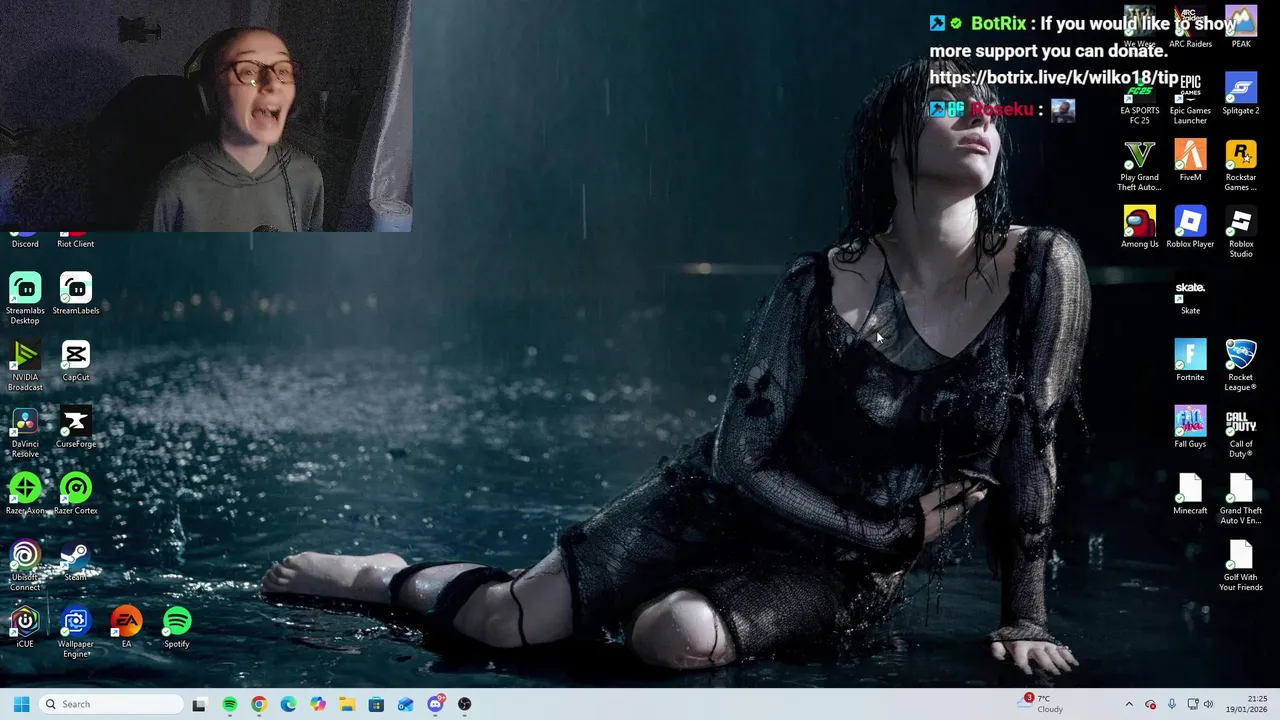The width and height of the screenshot is (1280, 720).
Task: Select the Golf With Your Friends file
Action: pos(1241,566)
